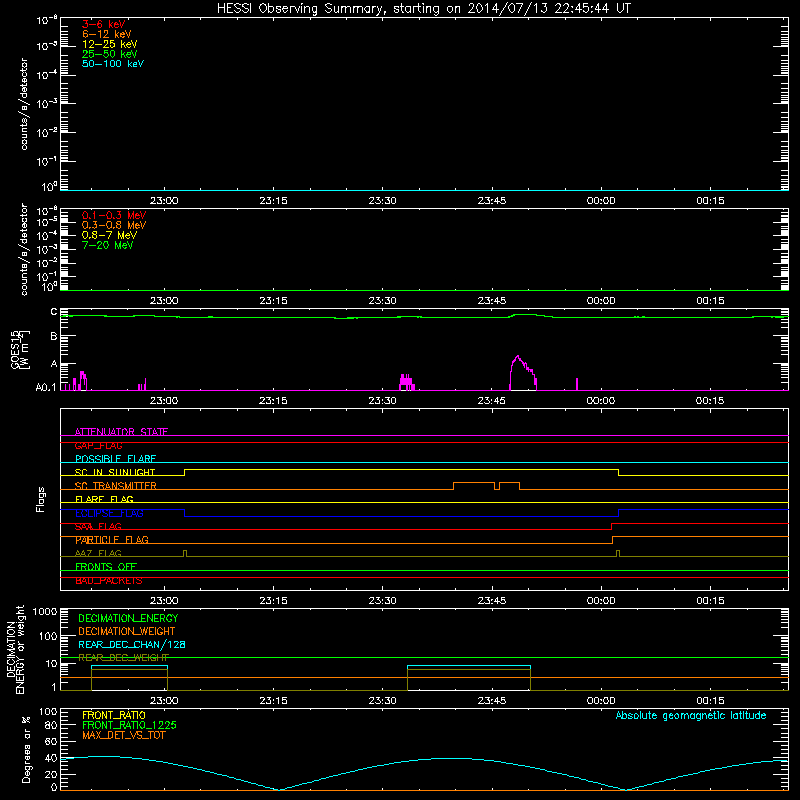Click the GOES15 axis label
This screenshot has height=800, width=800.
(x=21, y=349)
